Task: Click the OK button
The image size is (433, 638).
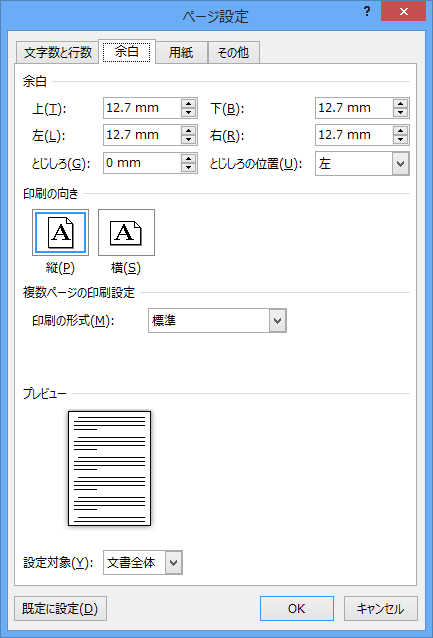Action: pyautogui.click(x=297, y=608)
